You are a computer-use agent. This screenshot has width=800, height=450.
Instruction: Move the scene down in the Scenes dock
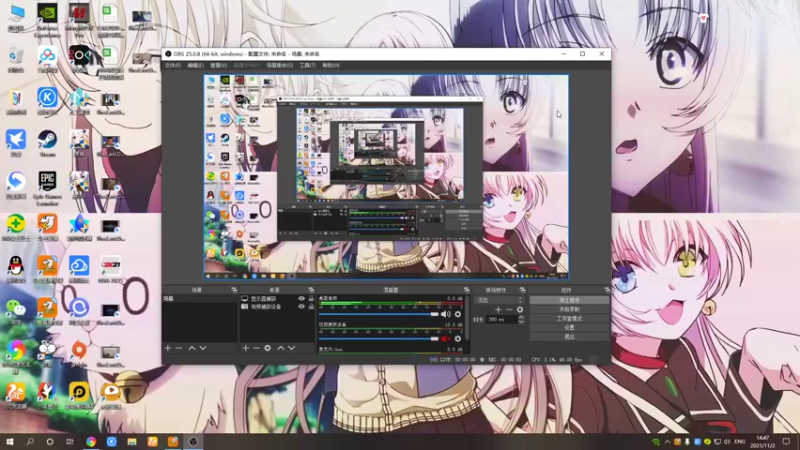pyautogui.click(x=203, y=348)
